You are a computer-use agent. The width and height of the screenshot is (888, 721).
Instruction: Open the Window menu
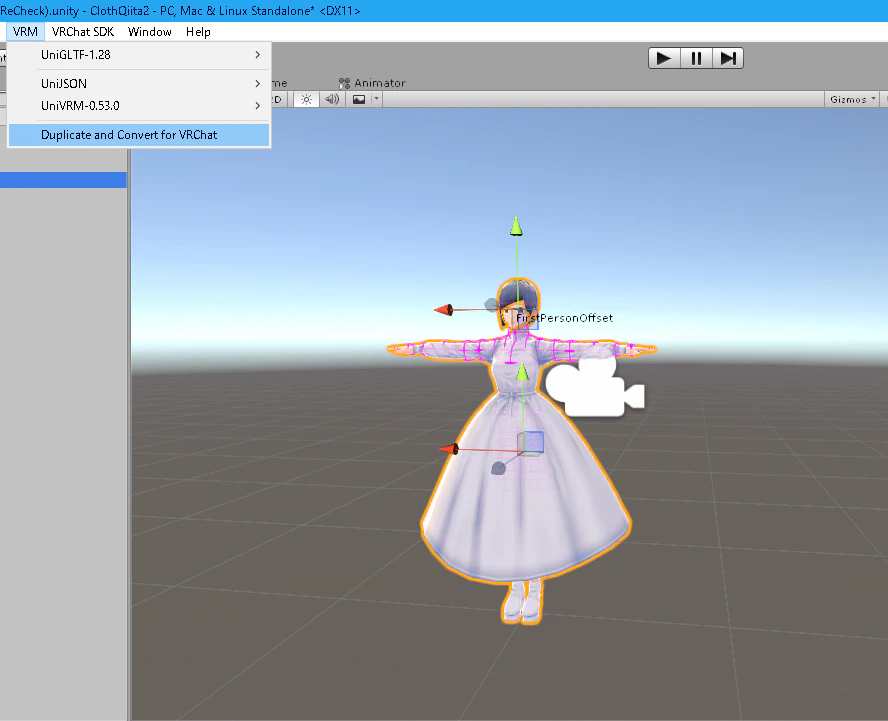click(150, 32)
